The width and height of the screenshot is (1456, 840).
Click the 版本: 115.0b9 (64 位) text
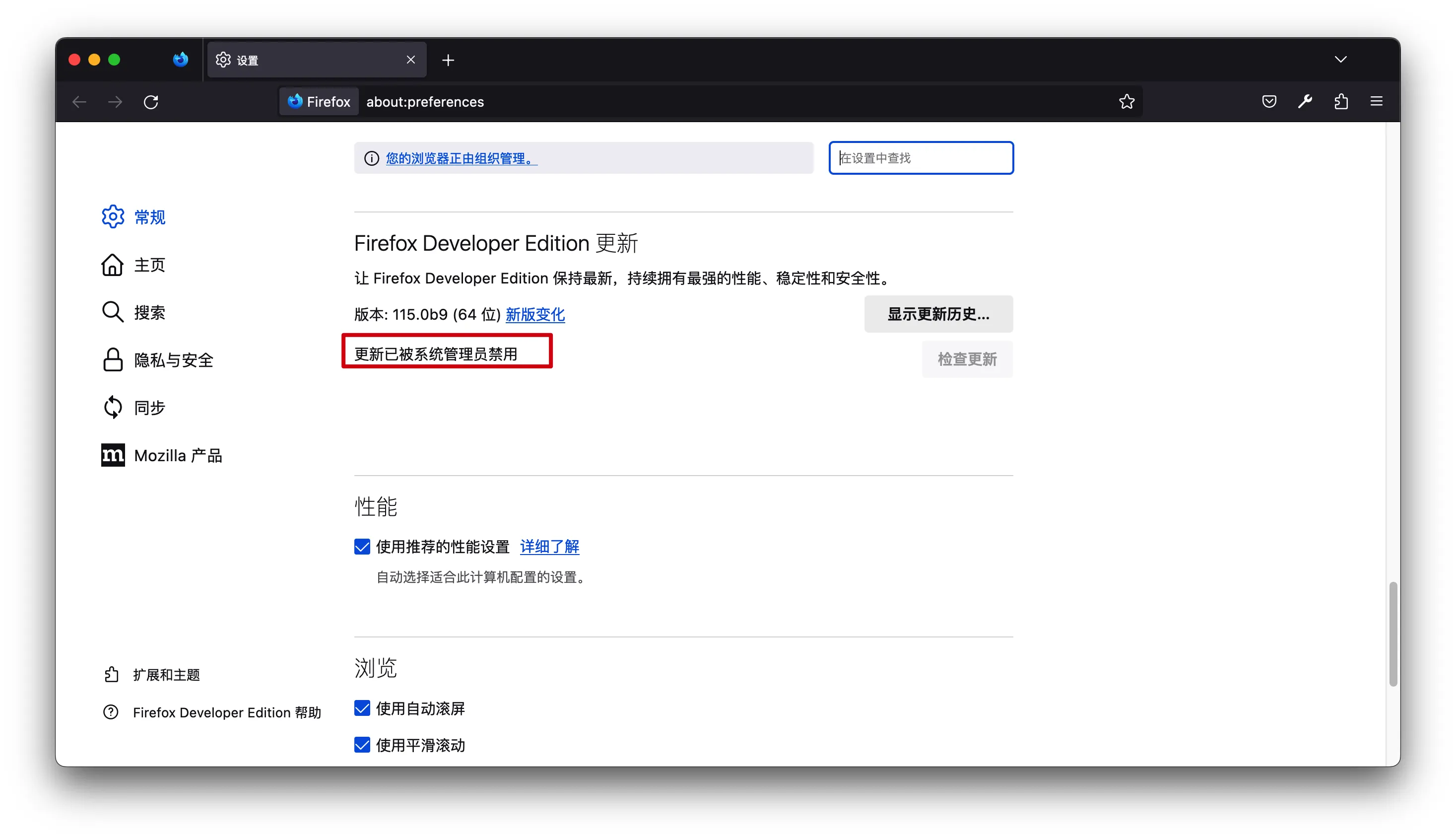pos(427,314)
